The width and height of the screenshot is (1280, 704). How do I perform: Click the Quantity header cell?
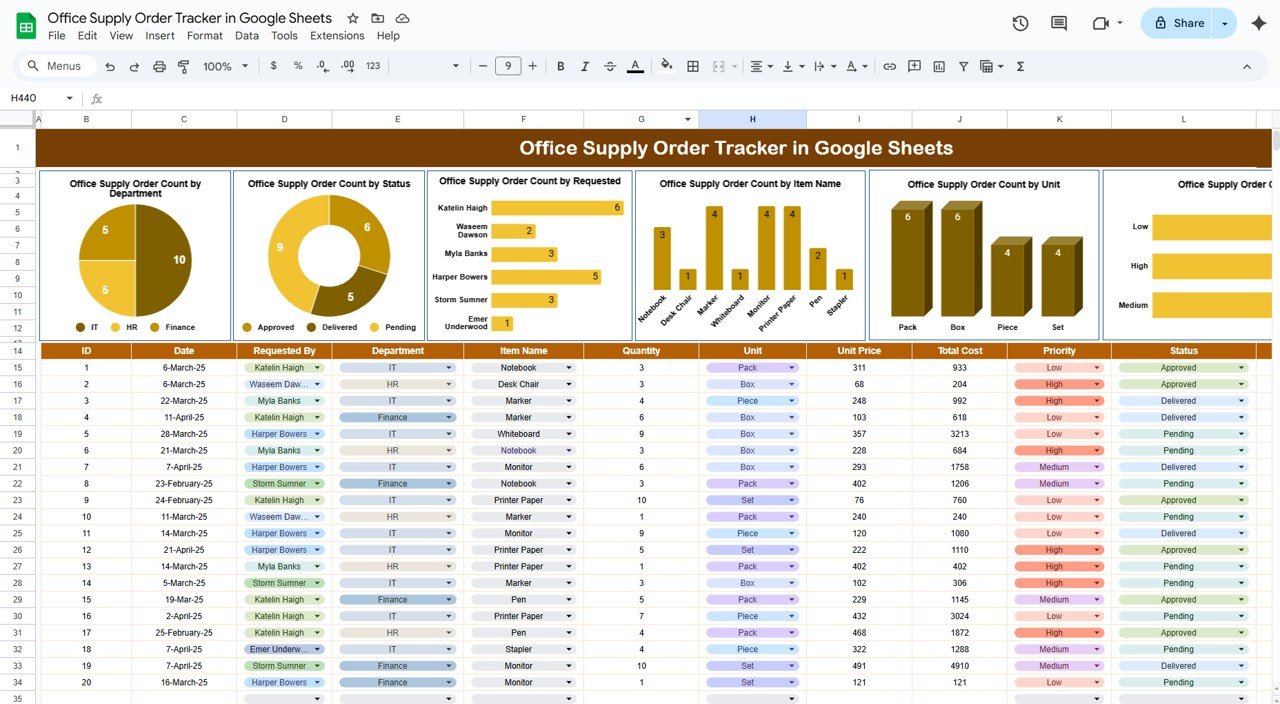point(641,351)
